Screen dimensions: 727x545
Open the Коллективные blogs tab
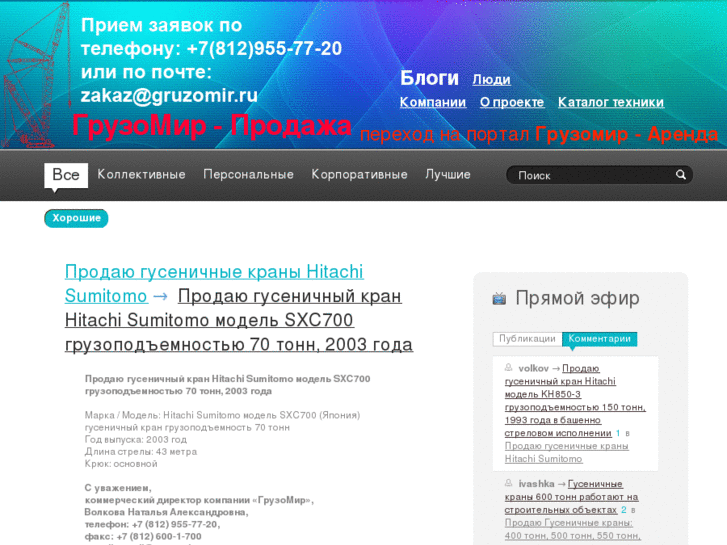[x=141, y=174]
